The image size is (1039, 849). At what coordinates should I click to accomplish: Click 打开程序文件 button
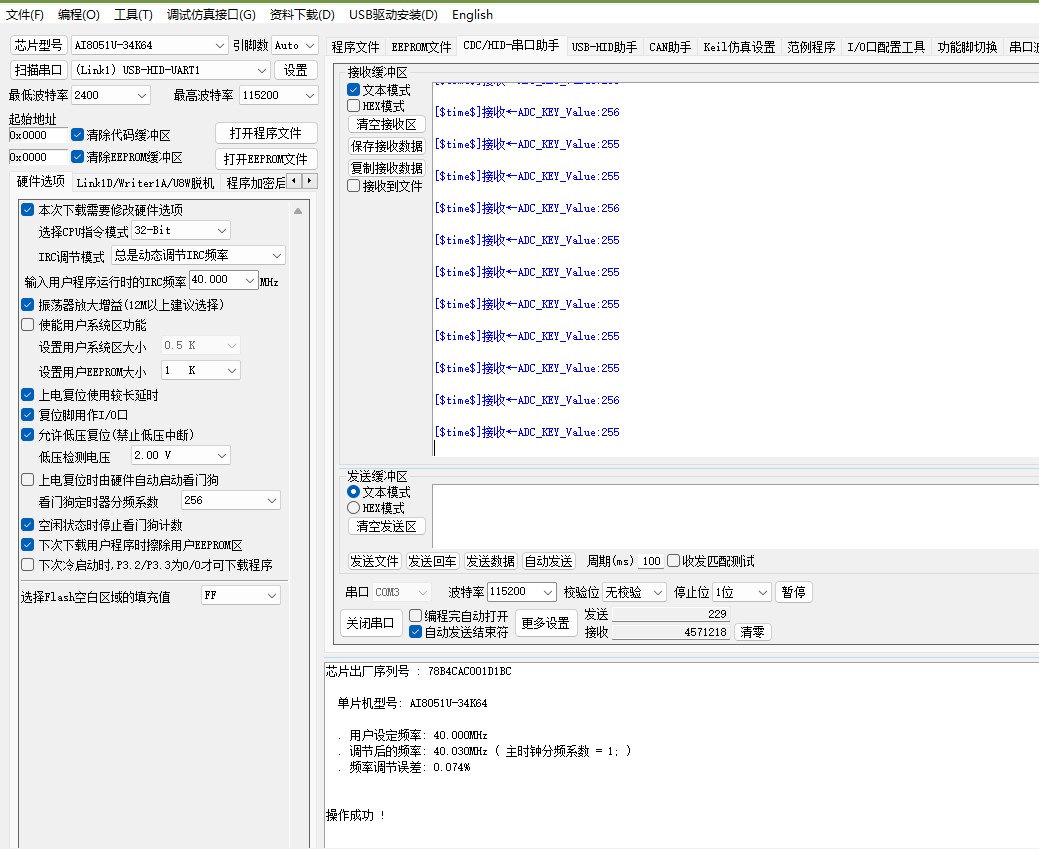pyautogui.click(x=266, y=133)
